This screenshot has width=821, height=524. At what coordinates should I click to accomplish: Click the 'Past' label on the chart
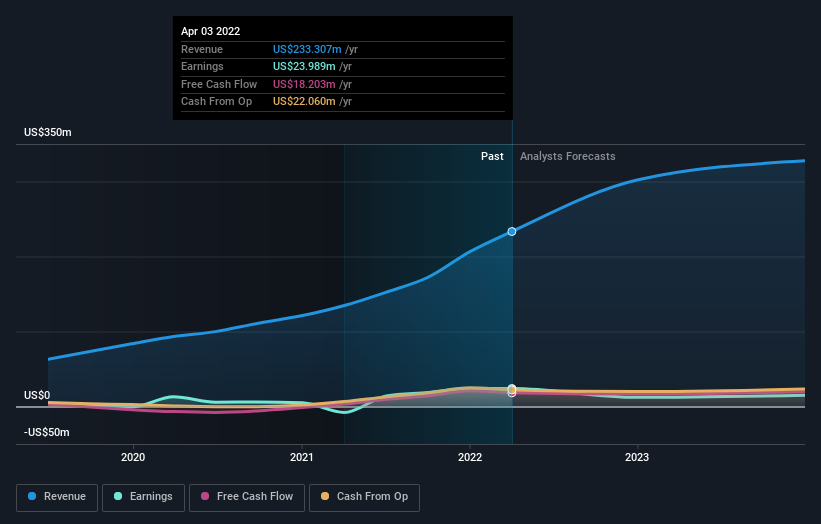492,157
